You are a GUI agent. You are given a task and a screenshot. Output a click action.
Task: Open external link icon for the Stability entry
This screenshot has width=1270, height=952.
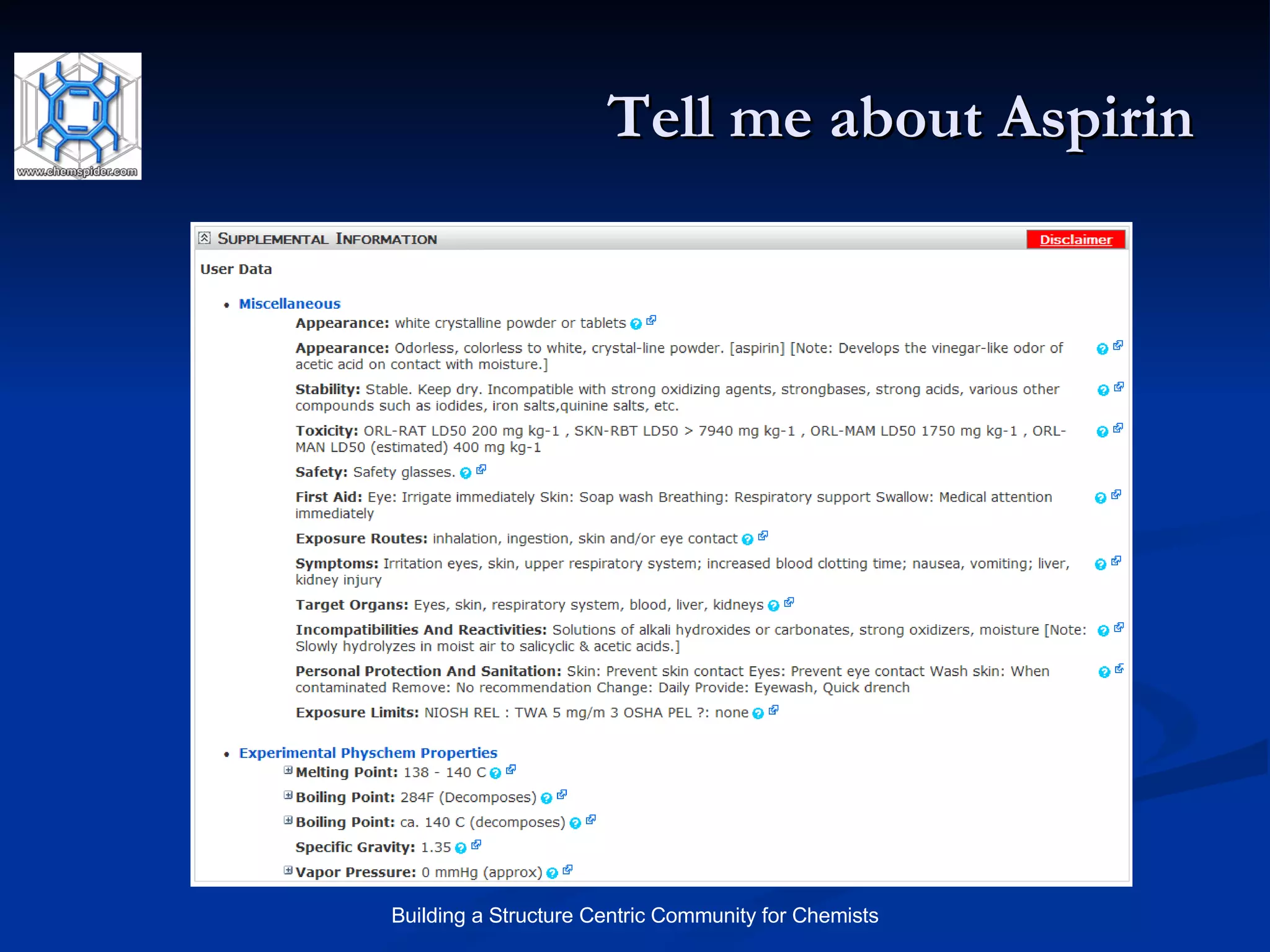[x=1119, y=387]
